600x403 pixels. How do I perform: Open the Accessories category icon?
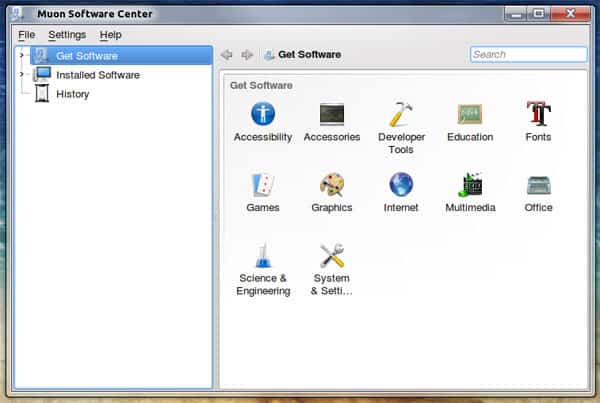coord(332,114)
